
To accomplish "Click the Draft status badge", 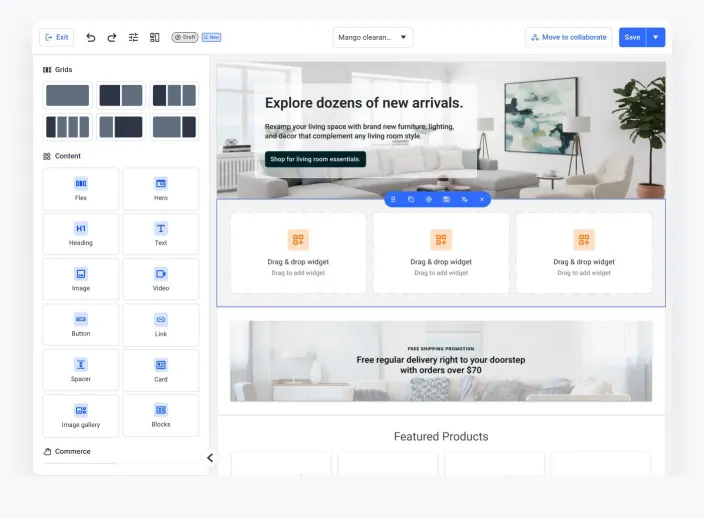I will pos(185,37).
